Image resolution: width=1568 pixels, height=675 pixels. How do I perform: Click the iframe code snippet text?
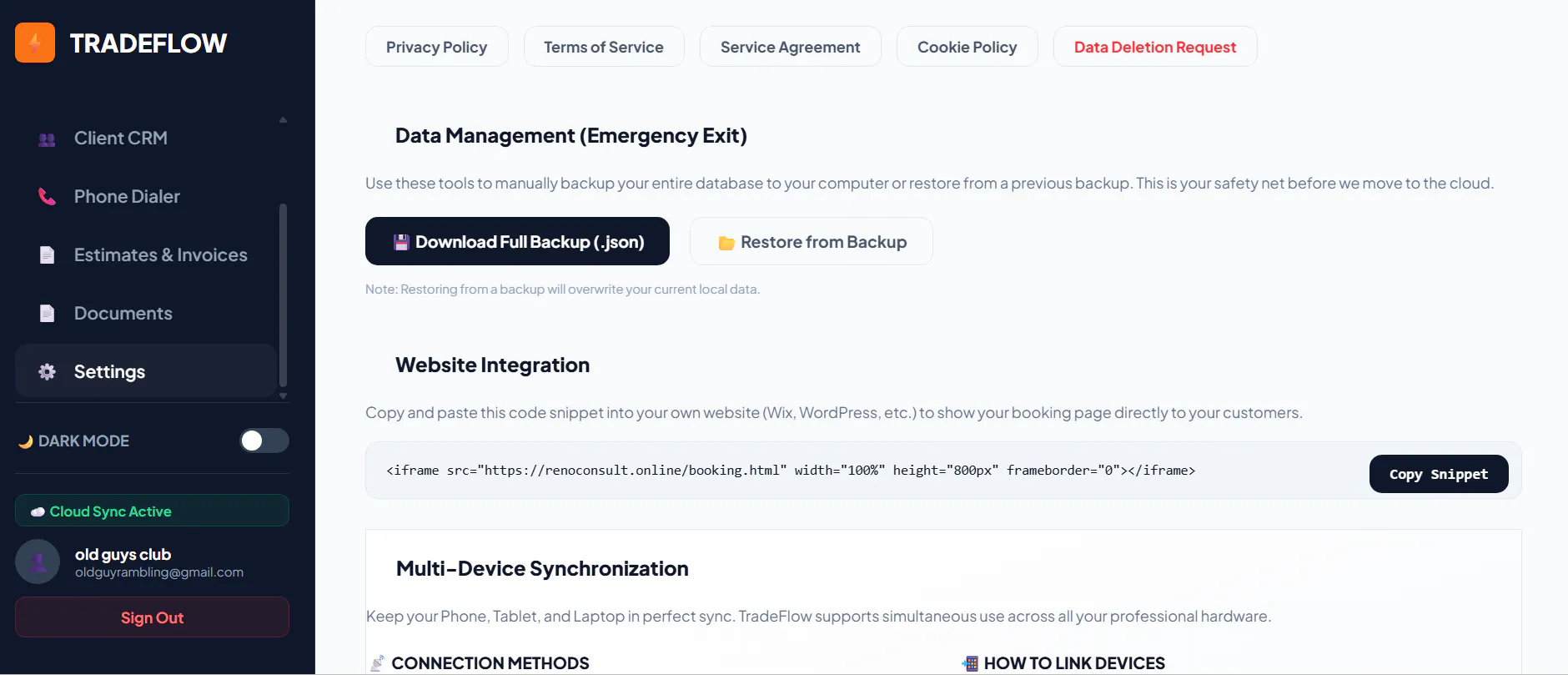point(791,471)
